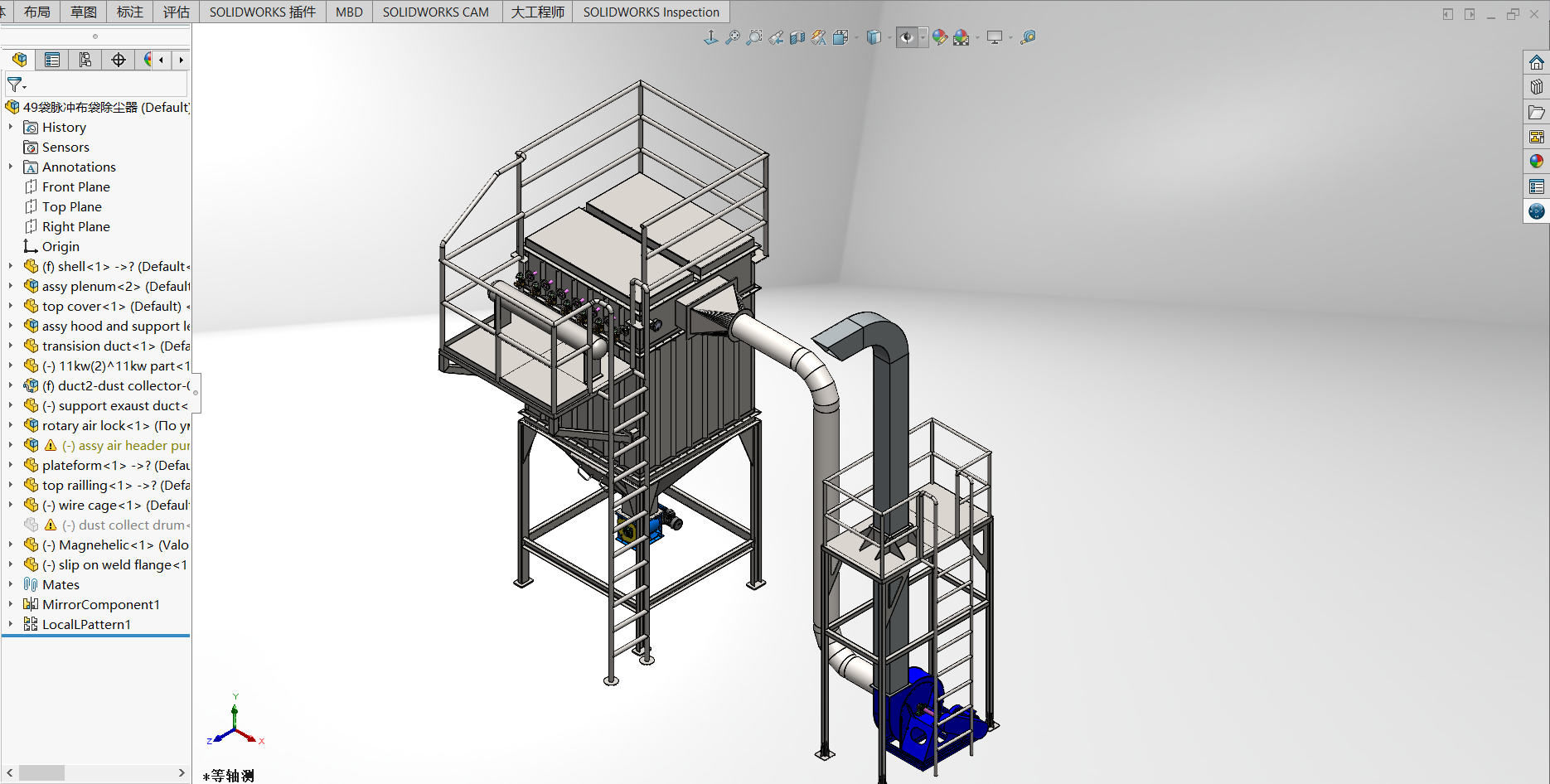Image resolution: width=1550 pixels, height=784 pixels.
Task: Expand the History folder in the tree
Action: (11, 127)
